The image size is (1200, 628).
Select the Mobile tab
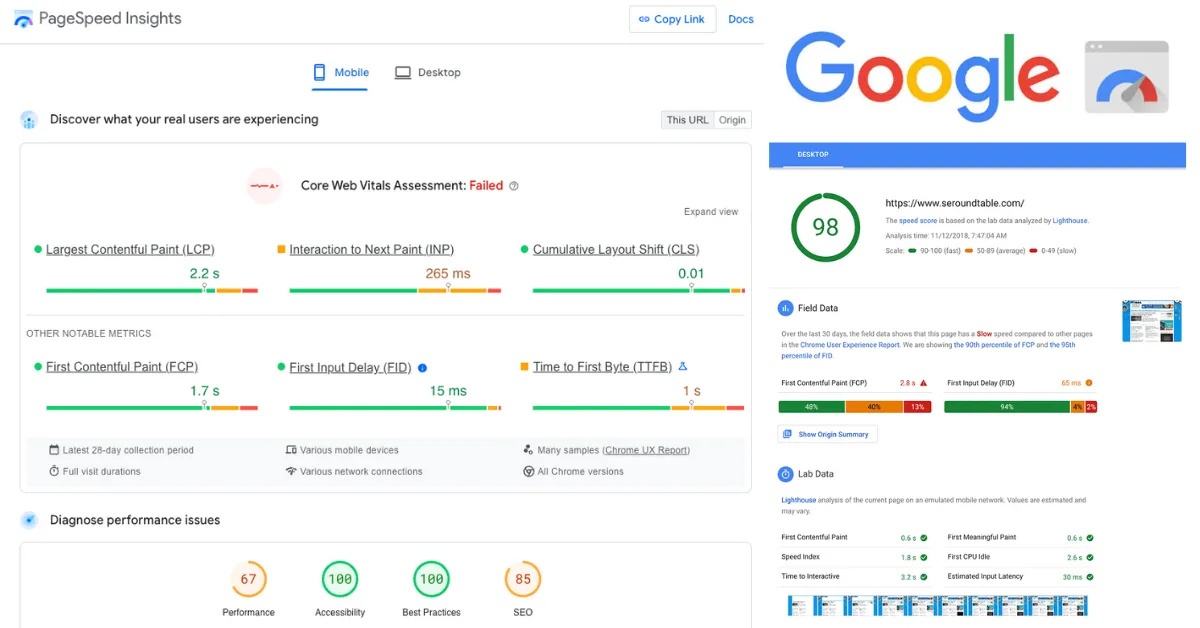click(x=339, y=72)
